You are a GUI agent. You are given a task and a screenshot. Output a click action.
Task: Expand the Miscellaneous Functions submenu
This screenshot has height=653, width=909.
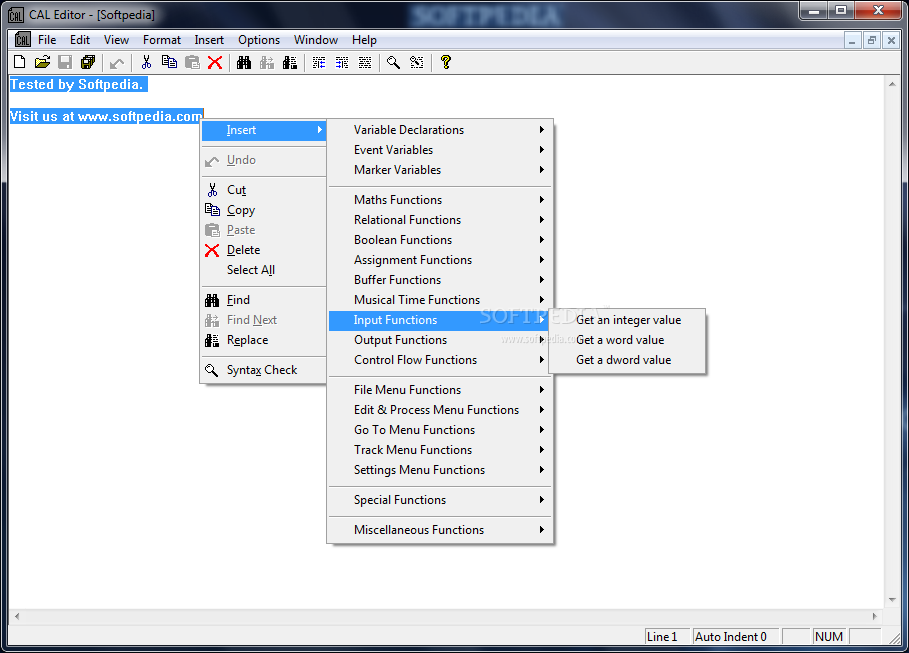440,529
